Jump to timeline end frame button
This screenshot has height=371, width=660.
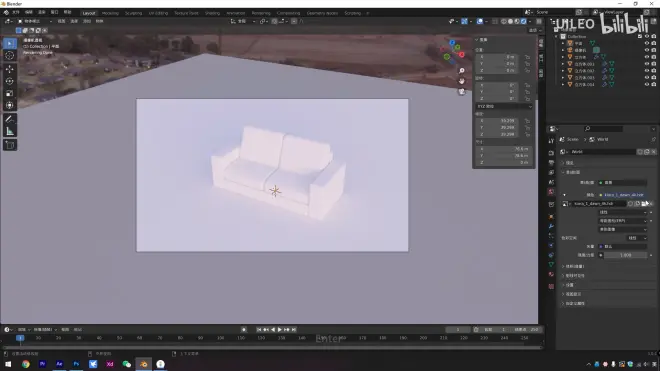[294, 330]
